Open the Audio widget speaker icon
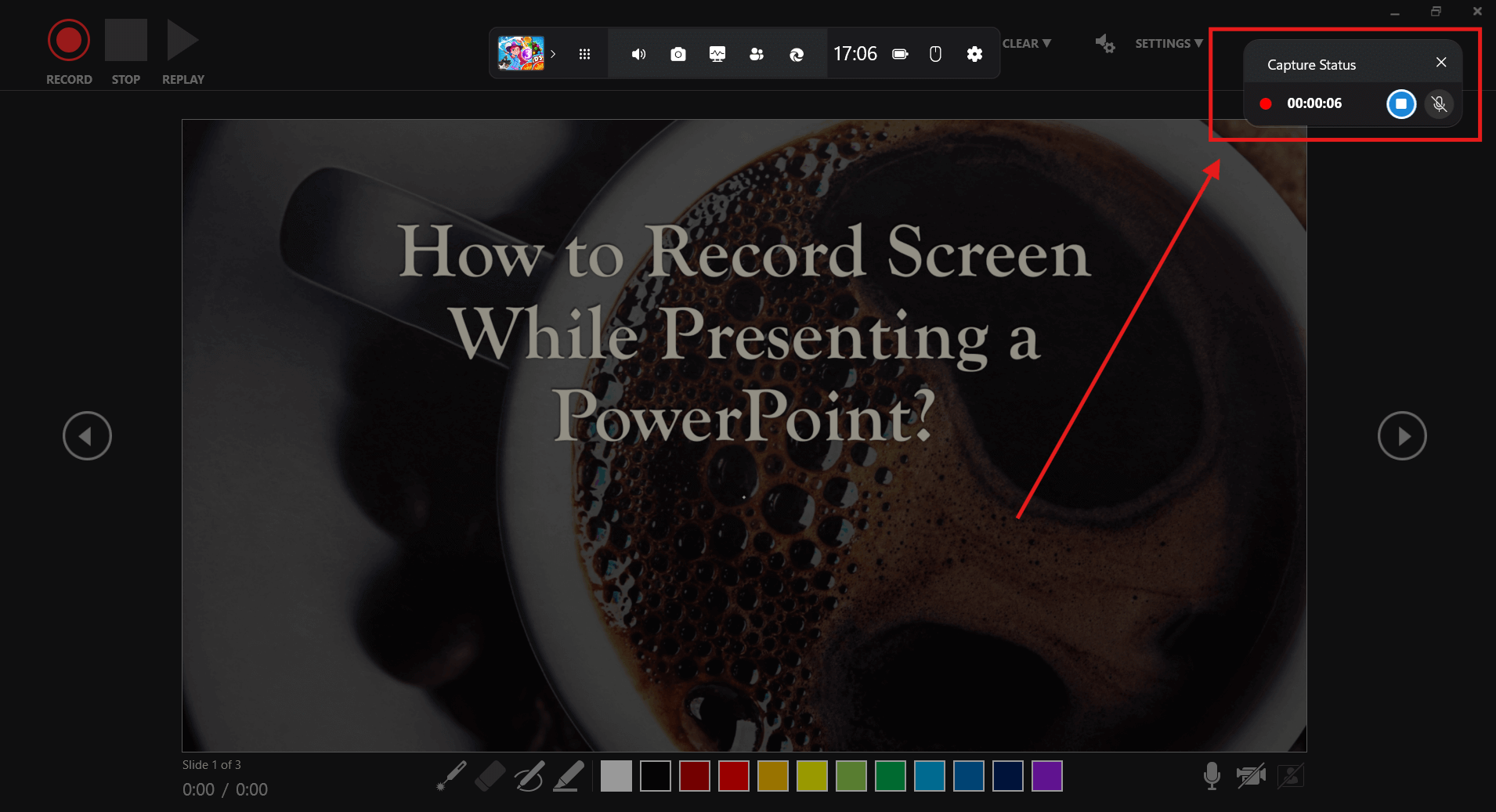Screen dimensions: 1496x812 pos(639,54)
